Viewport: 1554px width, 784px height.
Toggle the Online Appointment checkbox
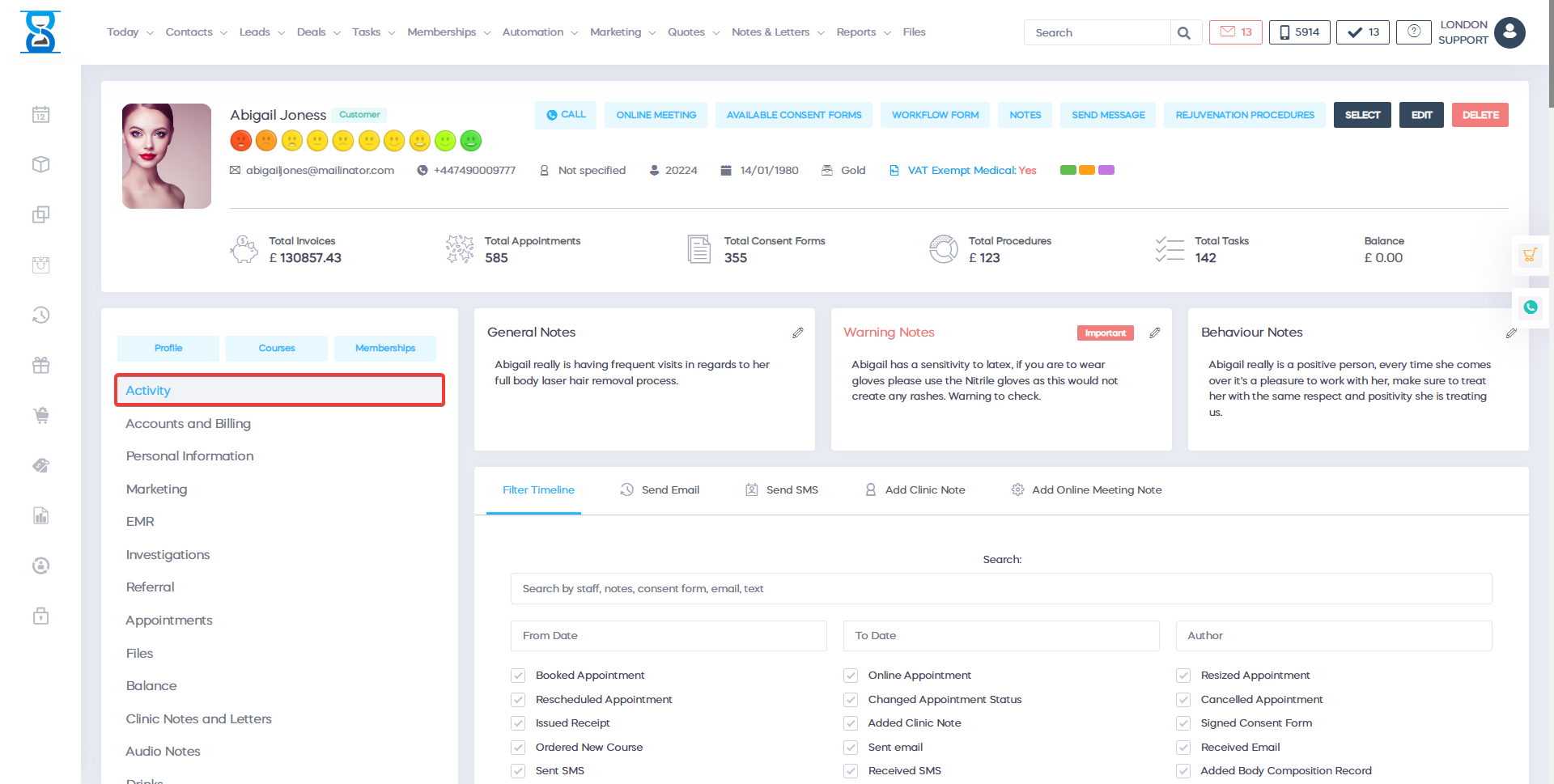click(x=851, y=676)
